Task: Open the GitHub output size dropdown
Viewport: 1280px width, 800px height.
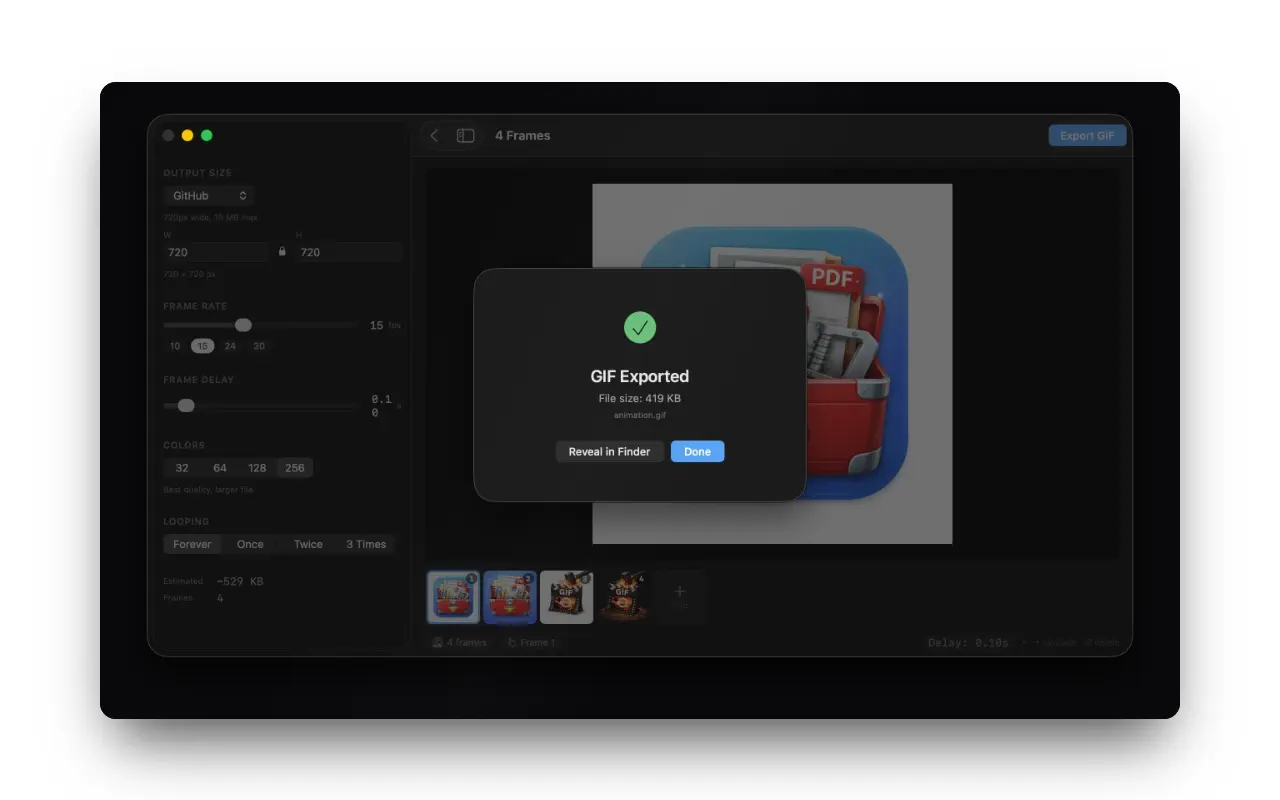Action: [209, 196]
